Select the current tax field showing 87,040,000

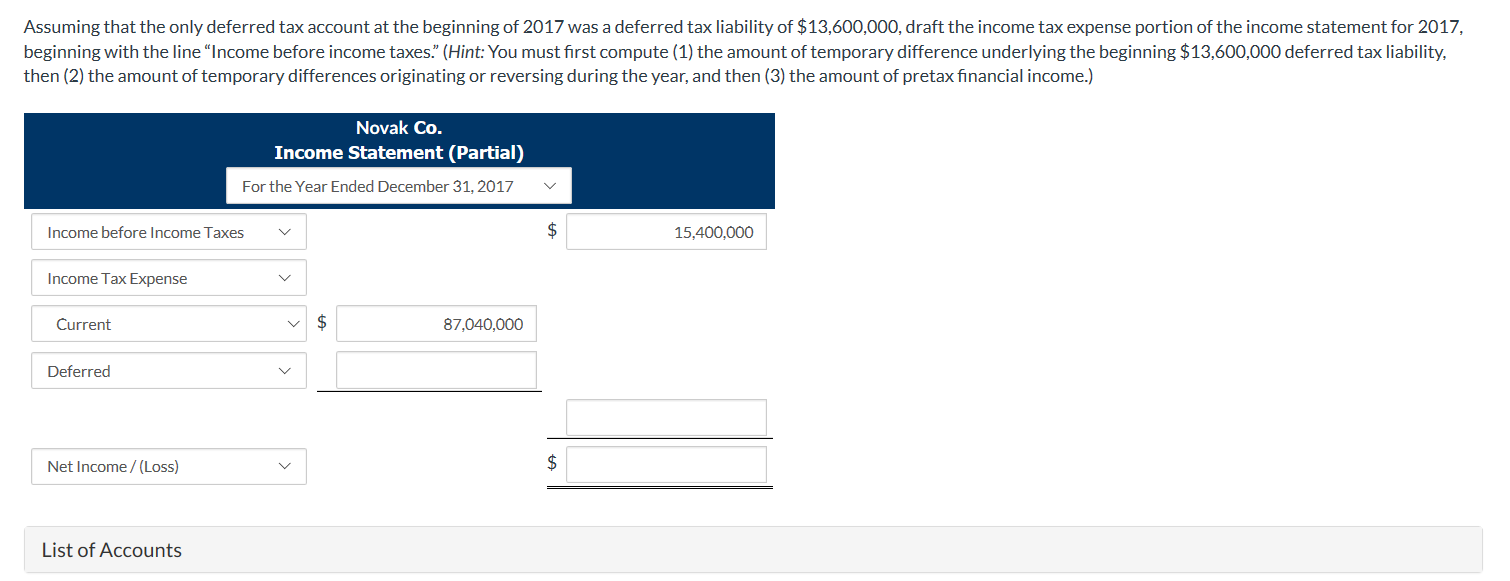(436, 323)
